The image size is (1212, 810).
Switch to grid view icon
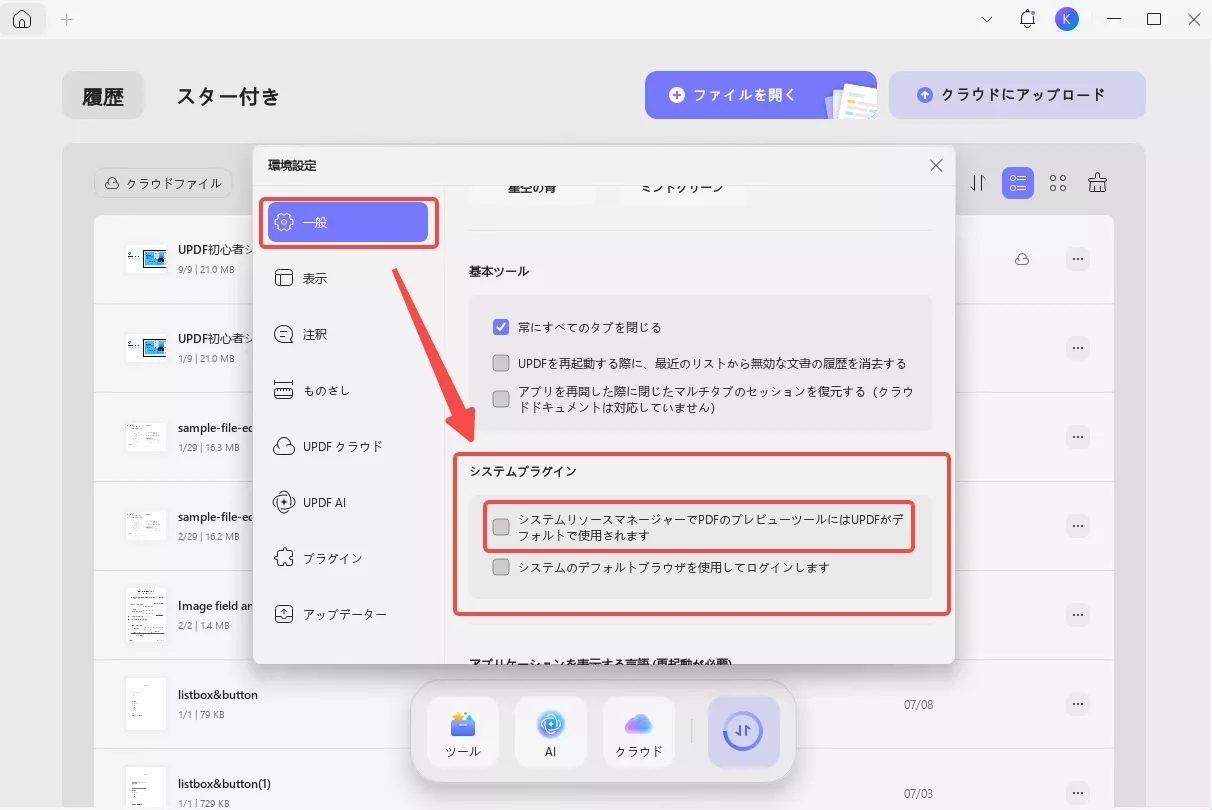[1058, 183]
